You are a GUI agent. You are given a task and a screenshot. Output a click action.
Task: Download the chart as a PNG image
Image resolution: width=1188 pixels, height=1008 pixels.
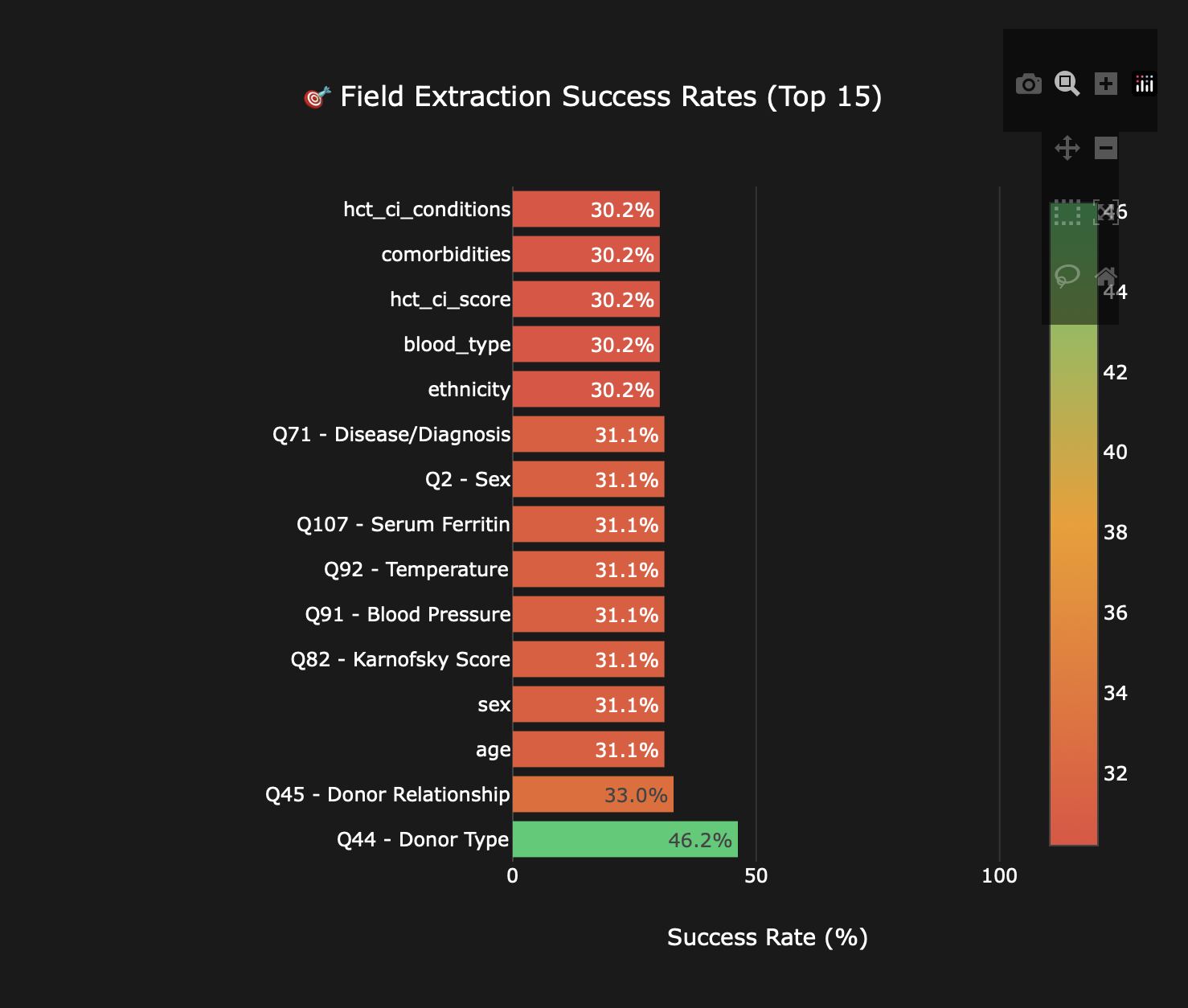1029,84
